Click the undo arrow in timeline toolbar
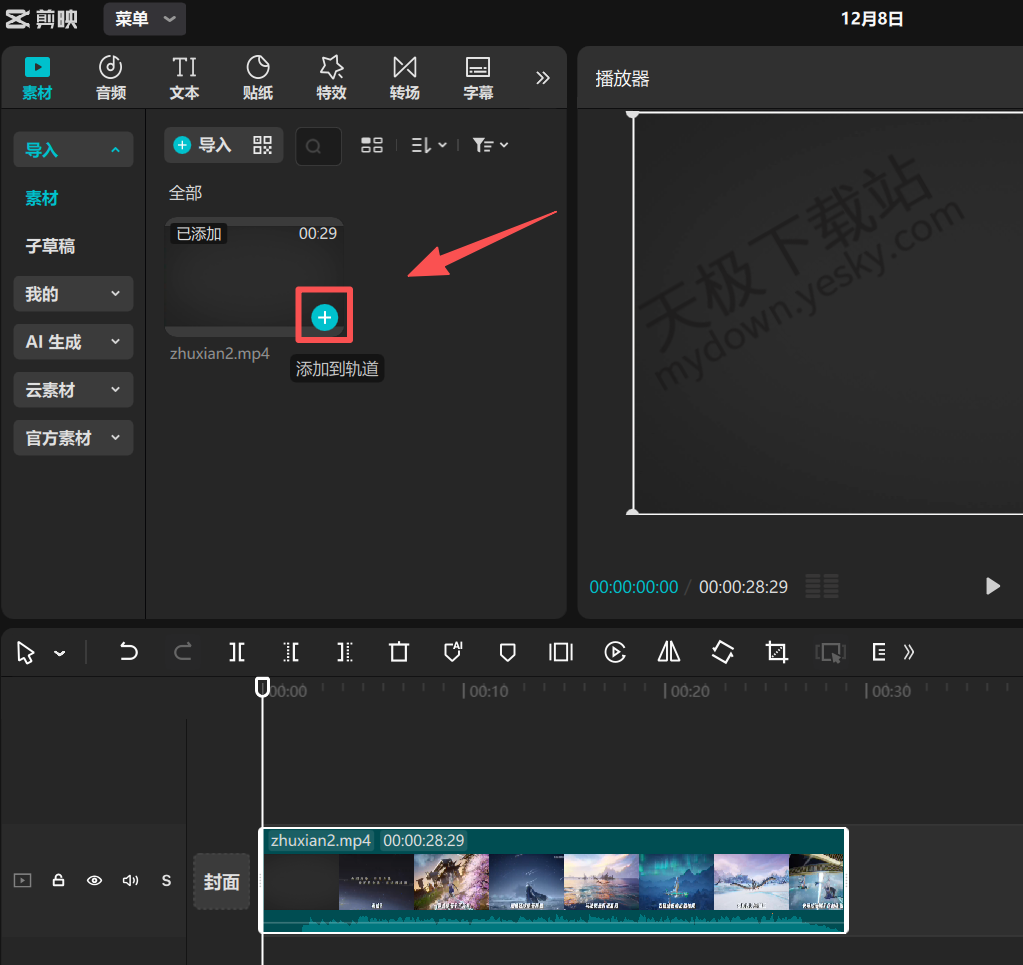 128,652
